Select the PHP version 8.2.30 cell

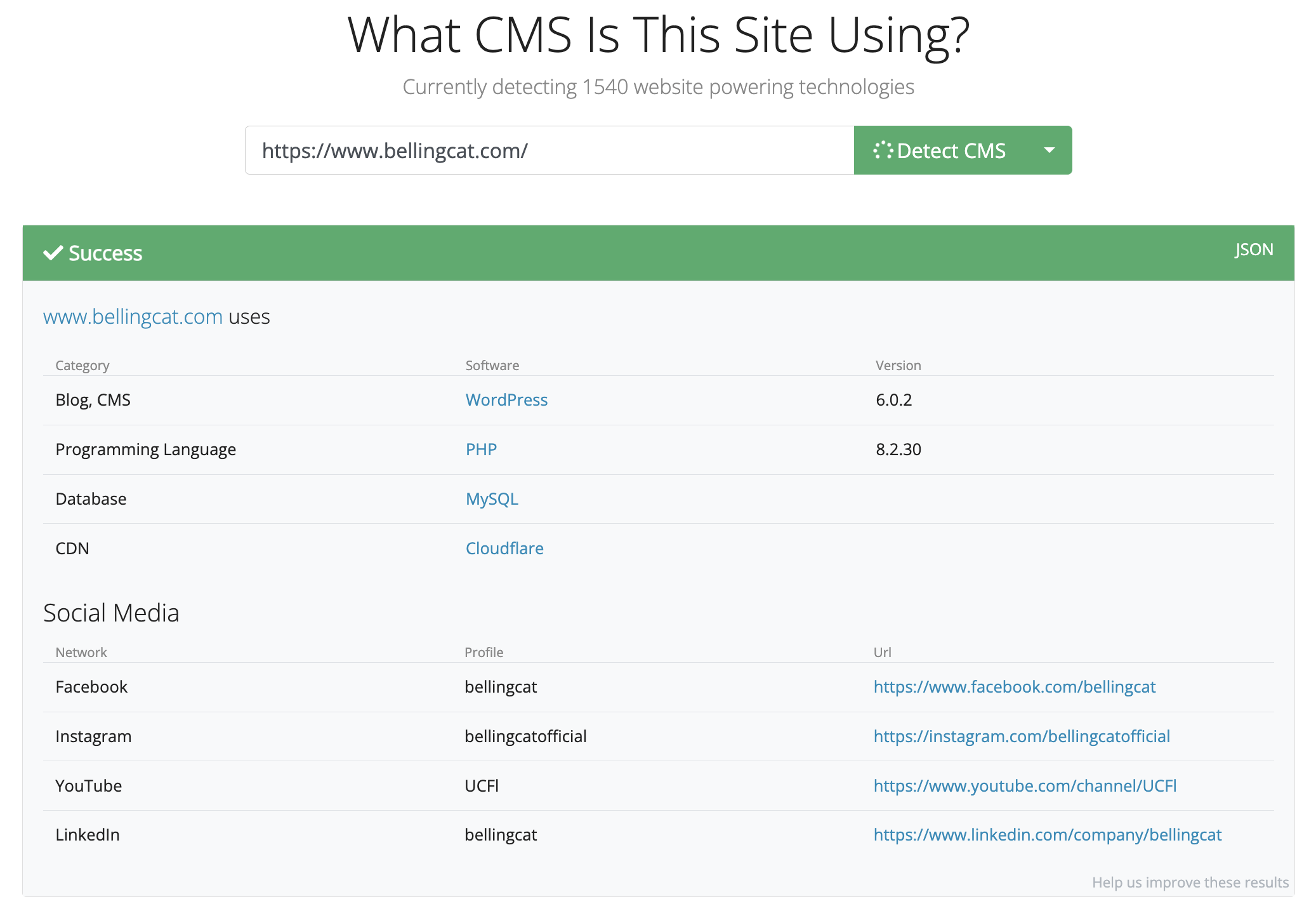[x=898, y=449]
